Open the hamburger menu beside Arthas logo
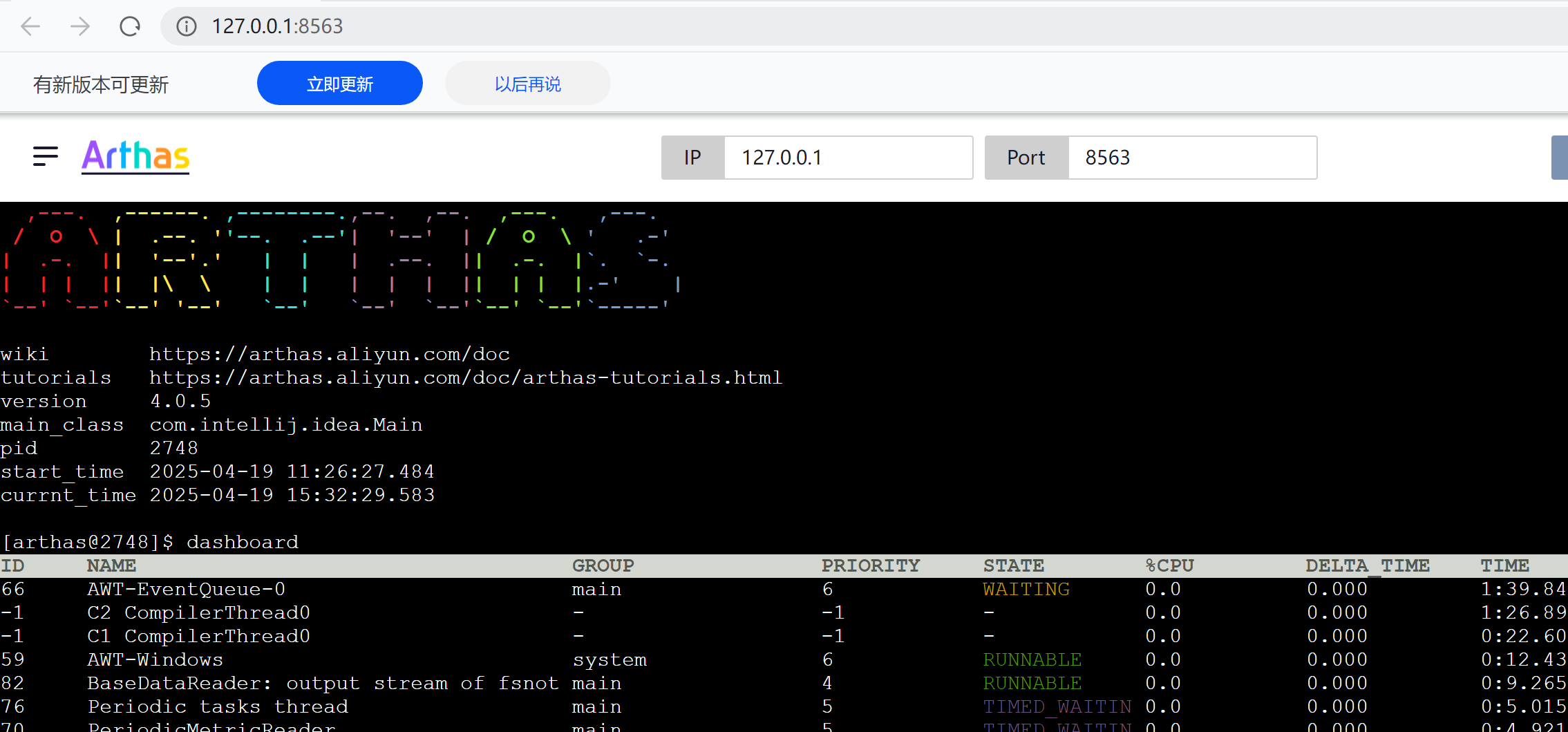The width and height of the screenshot is (1568, 732). coord(46,156)
